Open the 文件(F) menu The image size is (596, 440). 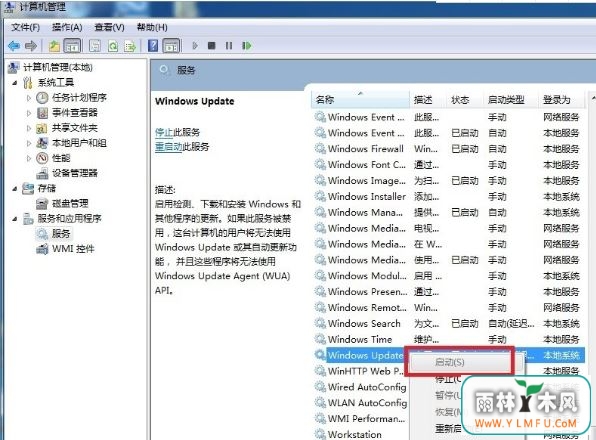25,27
